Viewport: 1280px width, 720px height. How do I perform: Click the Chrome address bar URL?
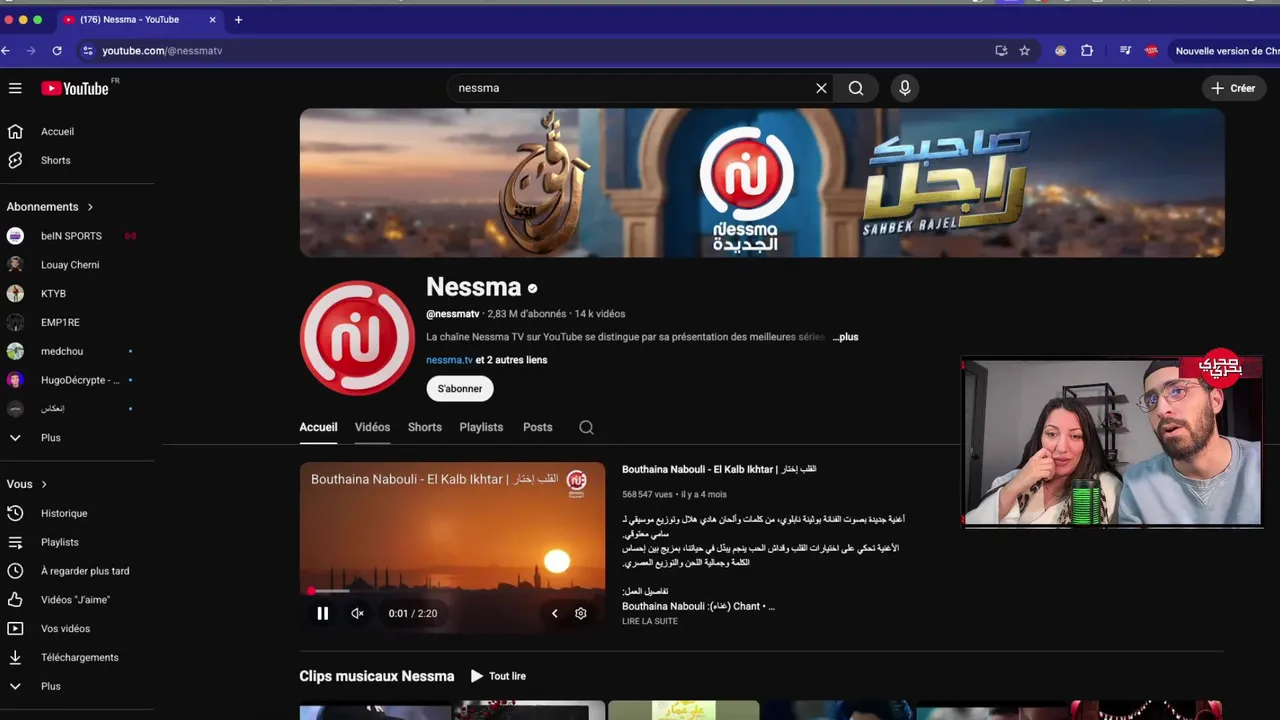(162, 51)
